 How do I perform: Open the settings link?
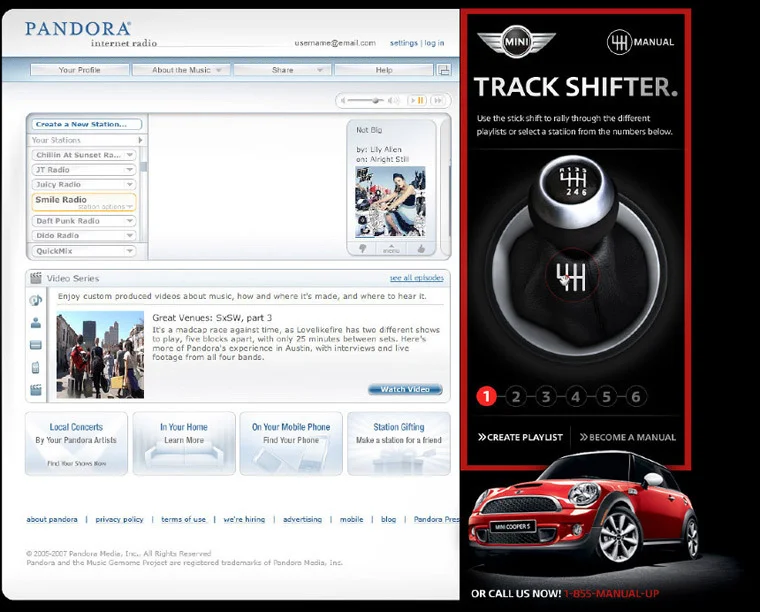coord(404,43)
